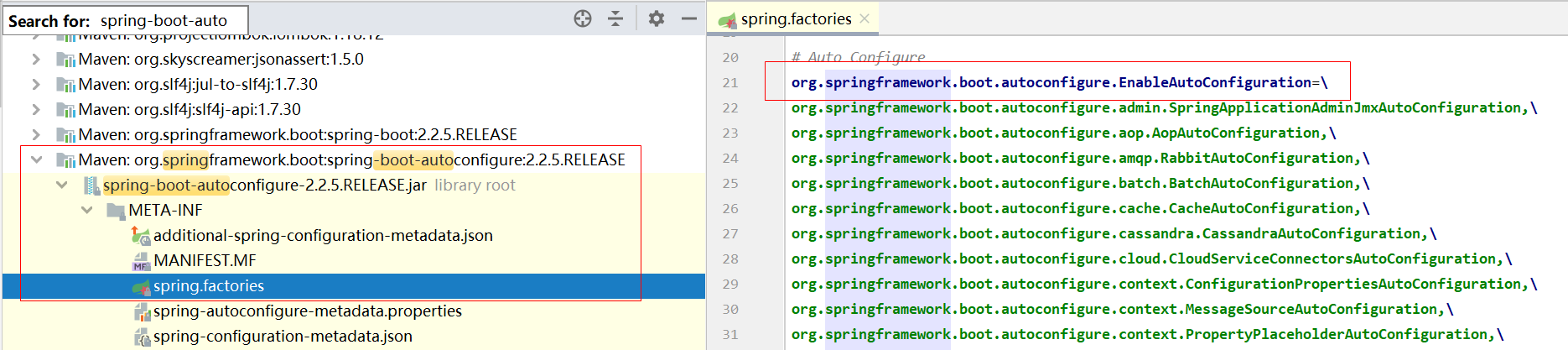
Task: Expand Maven spring-boot:2.2.5.RELEASE node
Action: [35, 134]
